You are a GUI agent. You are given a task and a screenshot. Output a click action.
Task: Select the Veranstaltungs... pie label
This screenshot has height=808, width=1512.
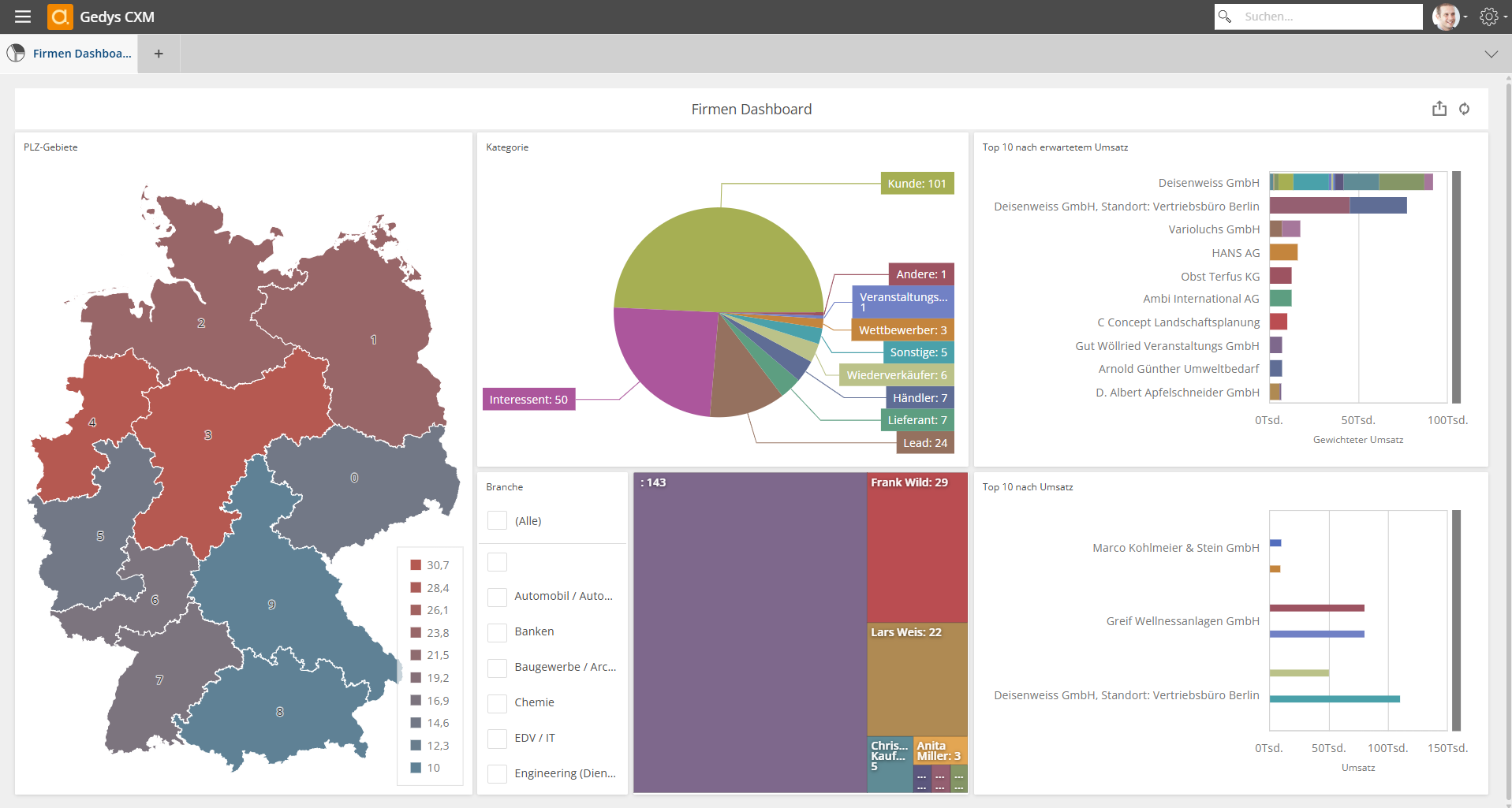coord(903,301)
